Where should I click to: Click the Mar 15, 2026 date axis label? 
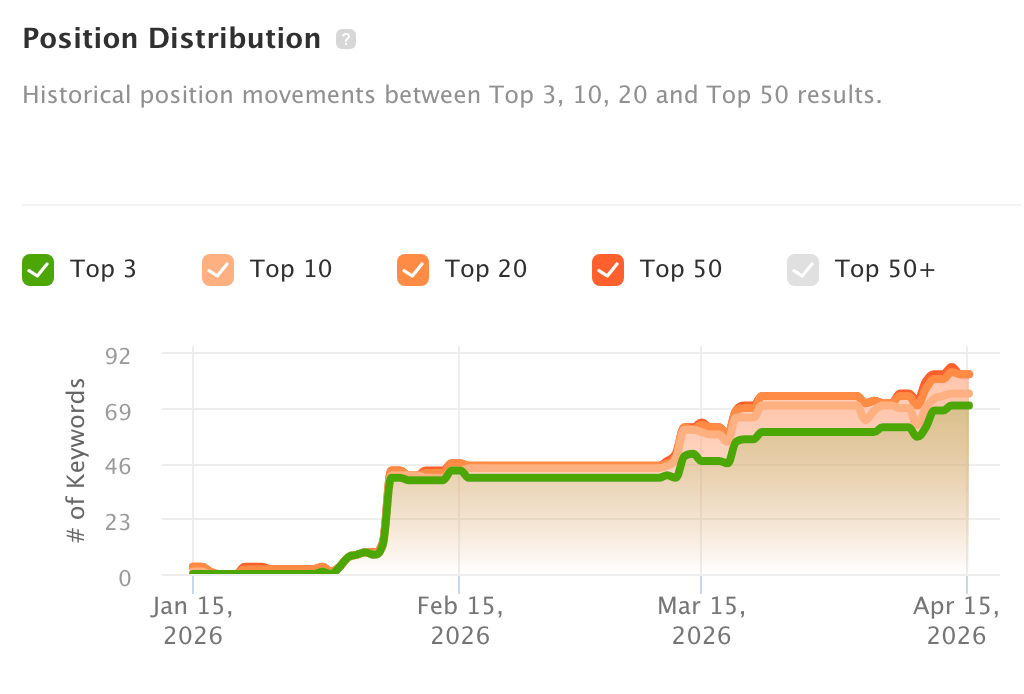click(x=702, y=620)
